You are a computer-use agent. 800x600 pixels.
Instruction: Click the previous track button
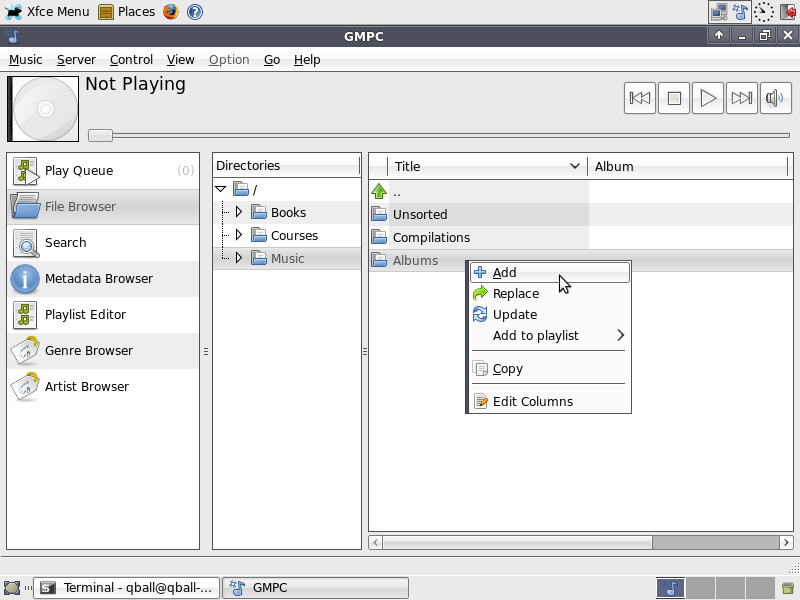click(x=639, y=98)
